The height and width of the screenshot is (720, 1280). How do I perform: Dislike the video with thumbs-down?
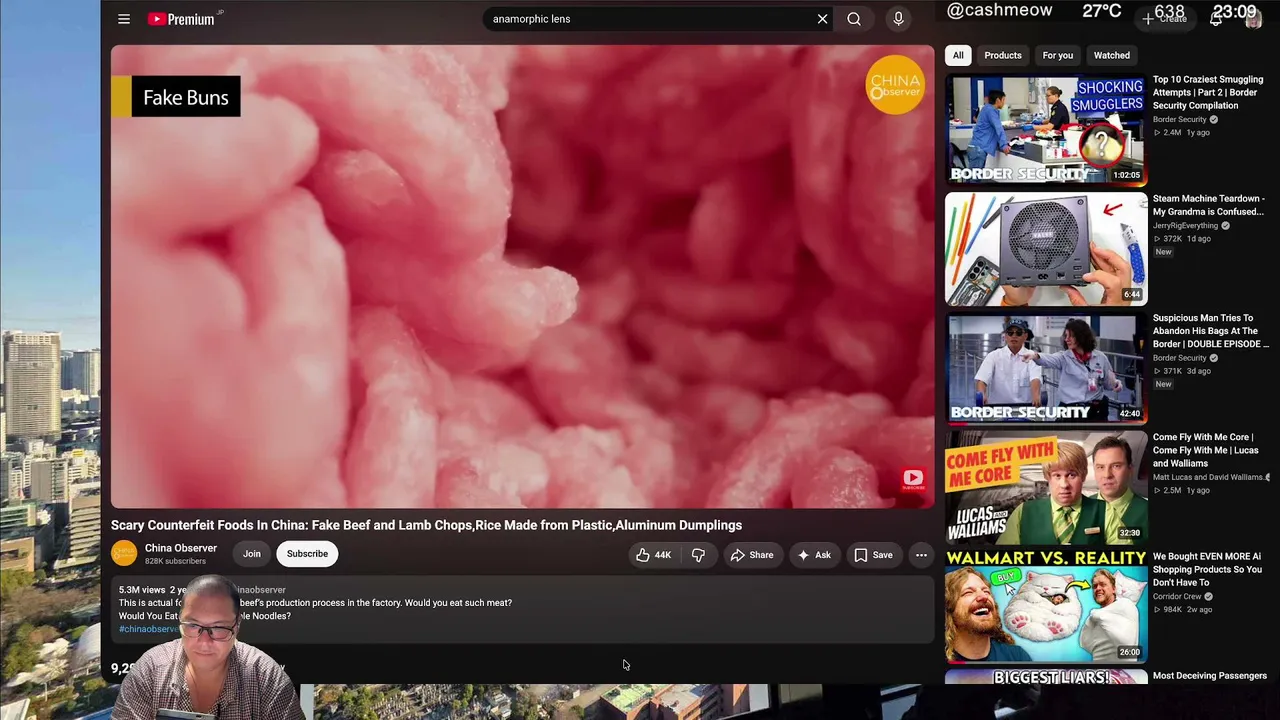click(698, 555)
